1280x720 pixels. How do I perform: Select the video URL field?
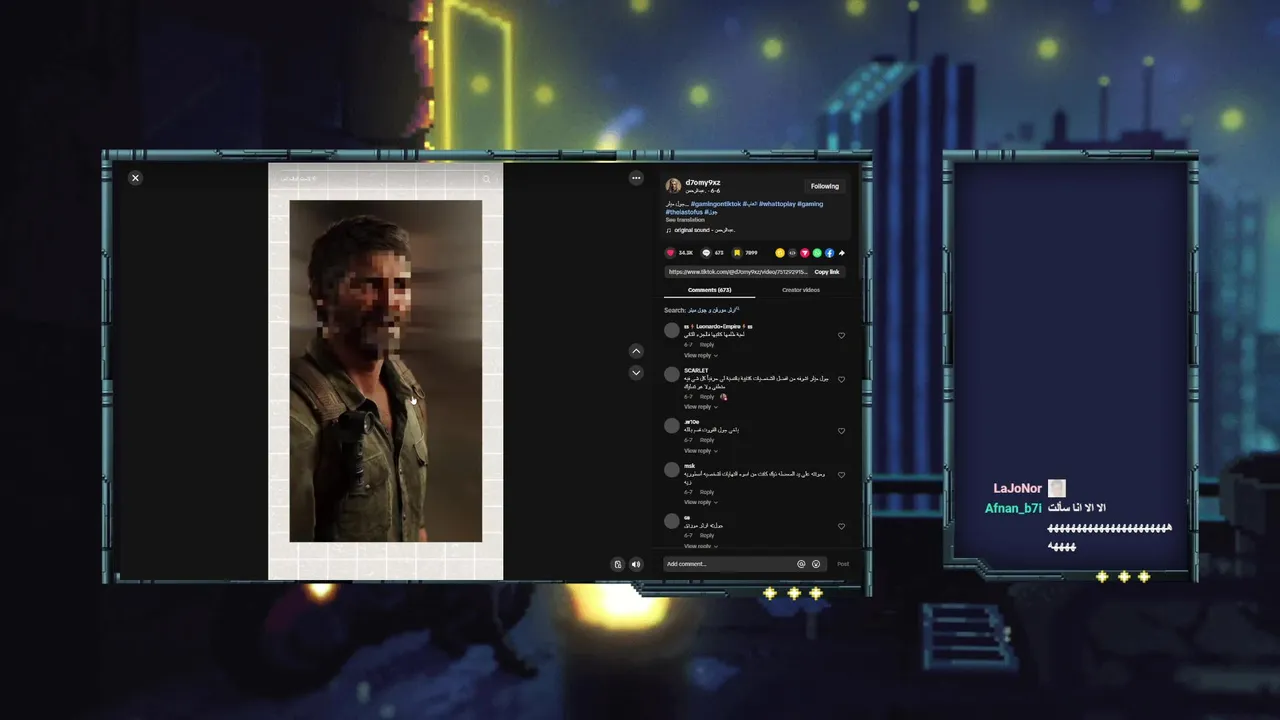[x=738, y=272]
